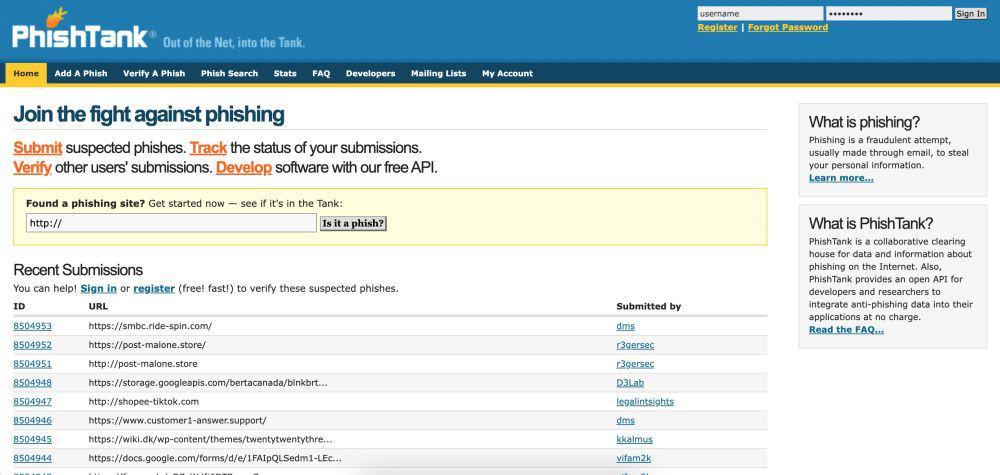Open submitter r3gersec for https://post-malone.store/
The height and width of the screenshot is (475, 1000).
[635, 345]
